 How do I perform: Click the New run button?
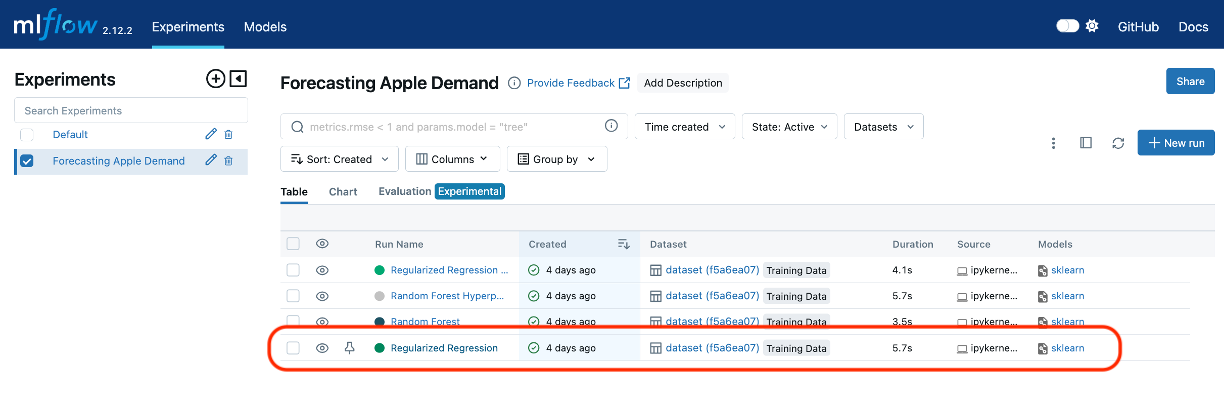[1176, 143]
